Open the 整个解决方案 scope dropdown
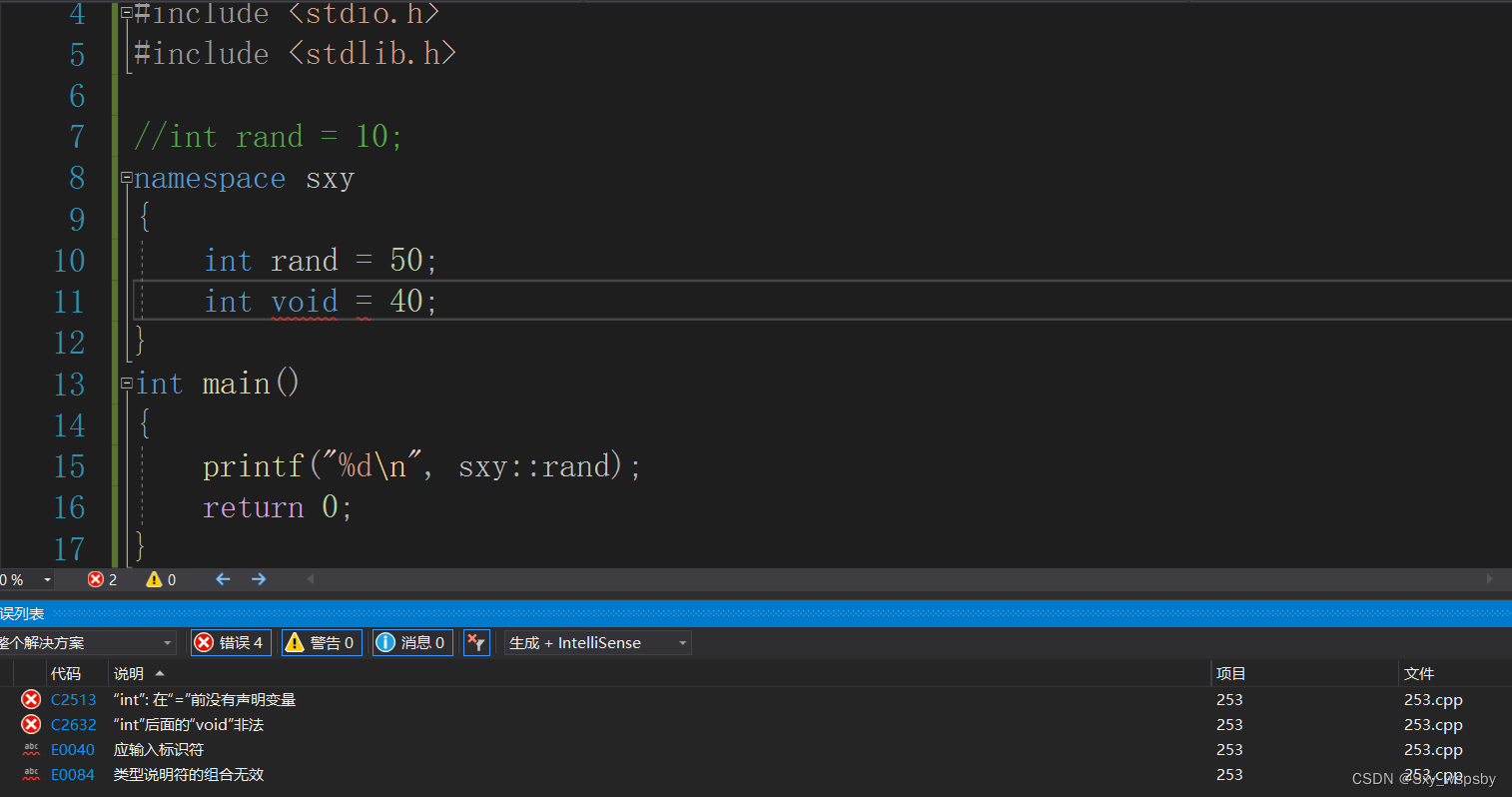Image resolution: width=1512 pixels, height=797 pixels. tap(87, 643)
